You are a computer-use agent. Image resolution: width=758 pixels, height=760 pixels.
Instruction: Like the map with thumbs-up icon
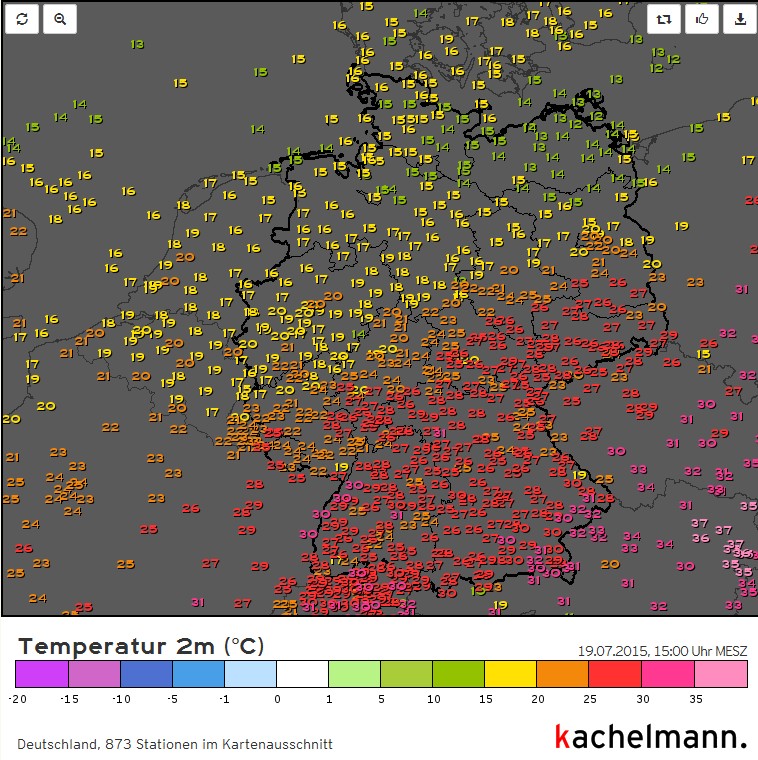click(702, 19)
